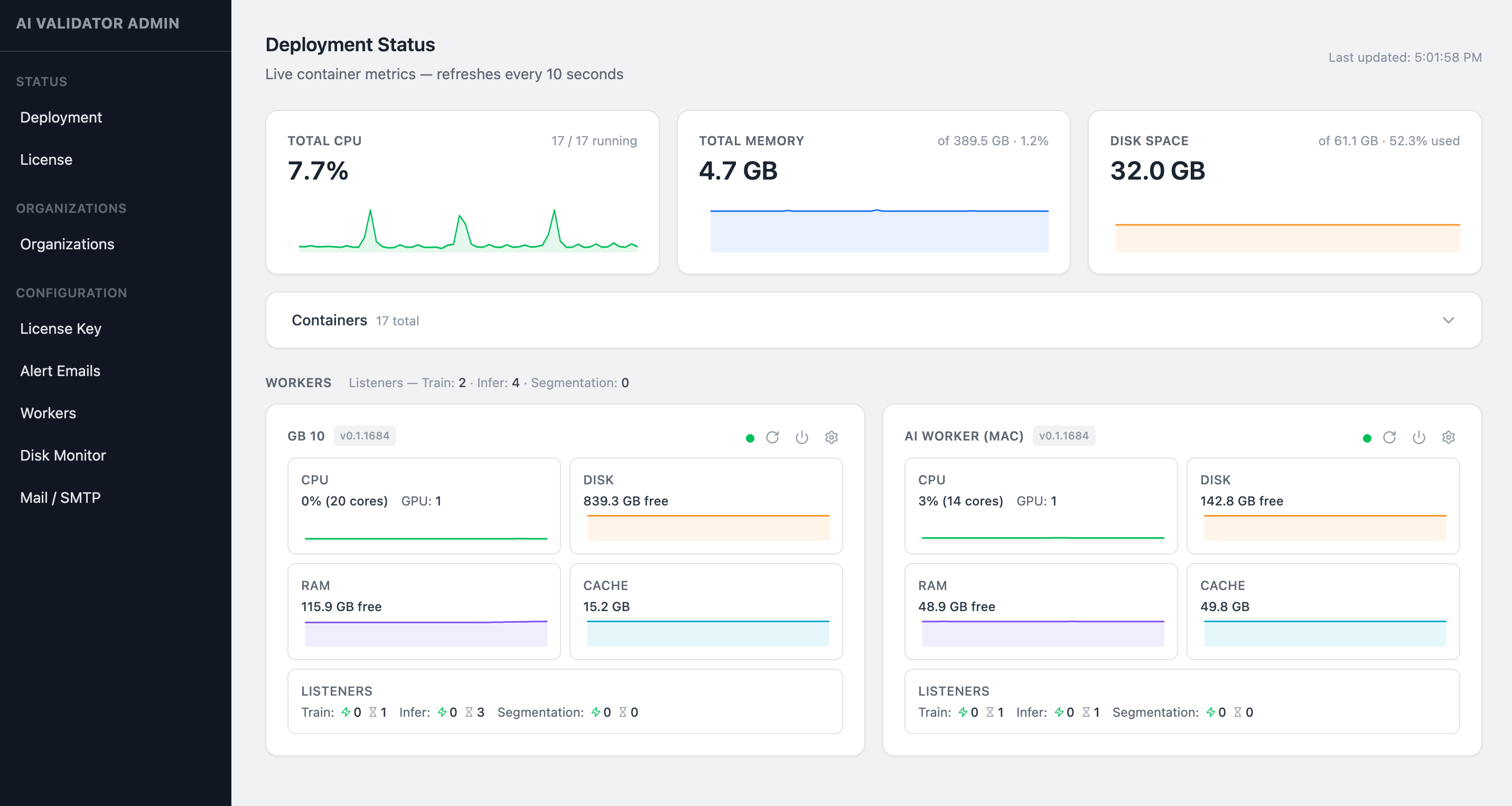Image resolution: width=1512 pixels, height=806 pixels.
Task: Click the GB 10 Disk 839.3 GB free card
Action: (x=706, y=505)
